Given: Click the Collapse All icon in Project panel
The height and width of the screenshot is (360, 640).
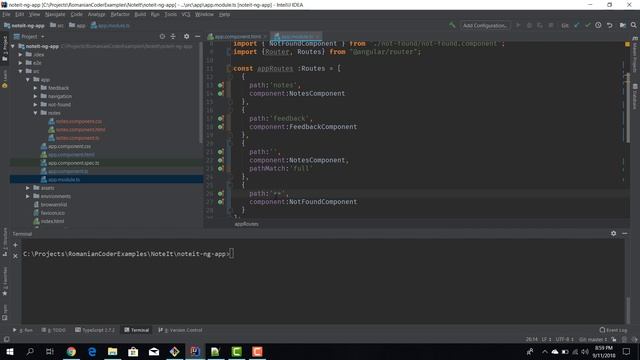Looking at the screenshot, I should 173,36.
